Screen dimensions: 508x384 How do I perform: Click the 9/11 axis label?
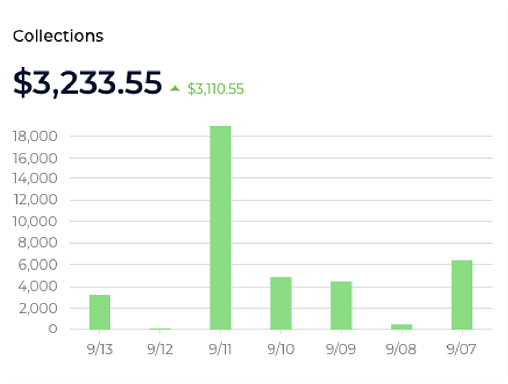(220, 349)
